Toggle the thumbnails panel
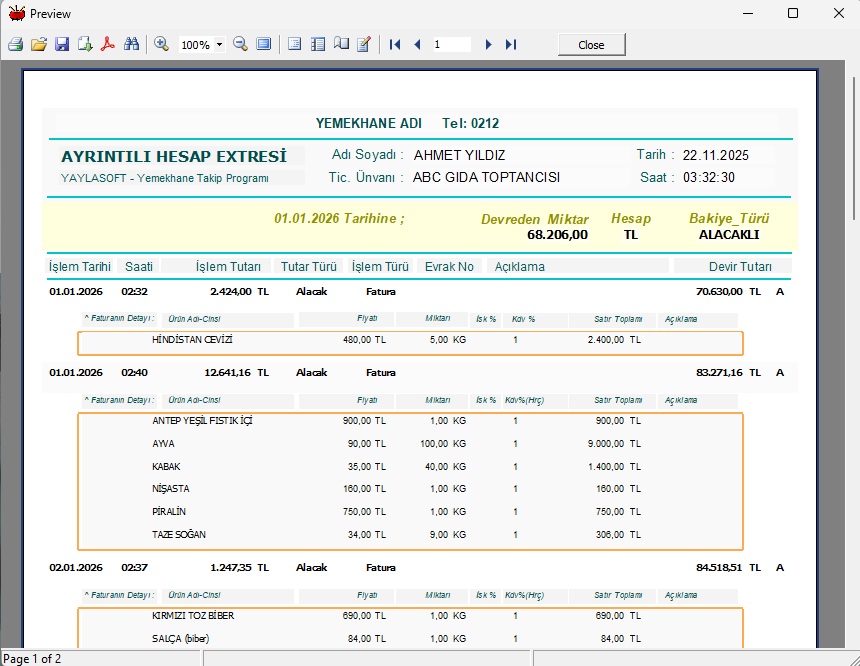 pyautogui.click(x=318, y=45)
